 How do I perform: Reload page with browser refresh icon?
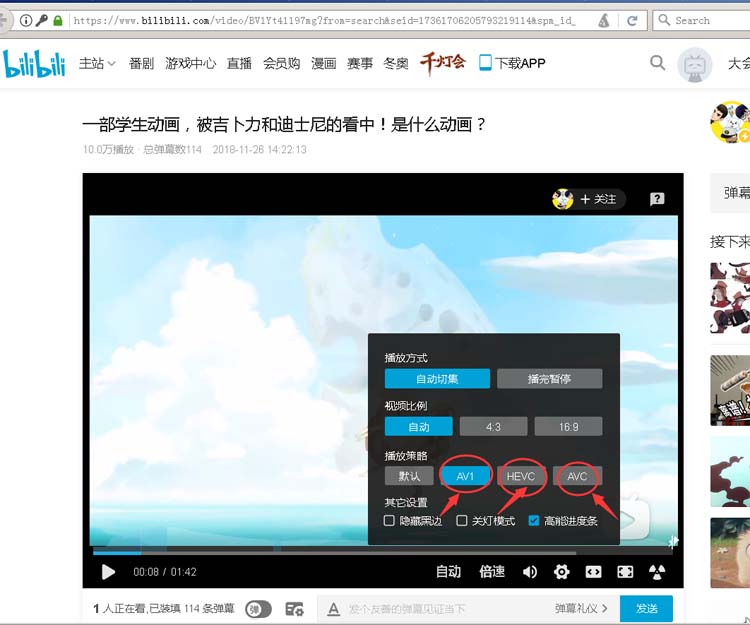[632, 20]
